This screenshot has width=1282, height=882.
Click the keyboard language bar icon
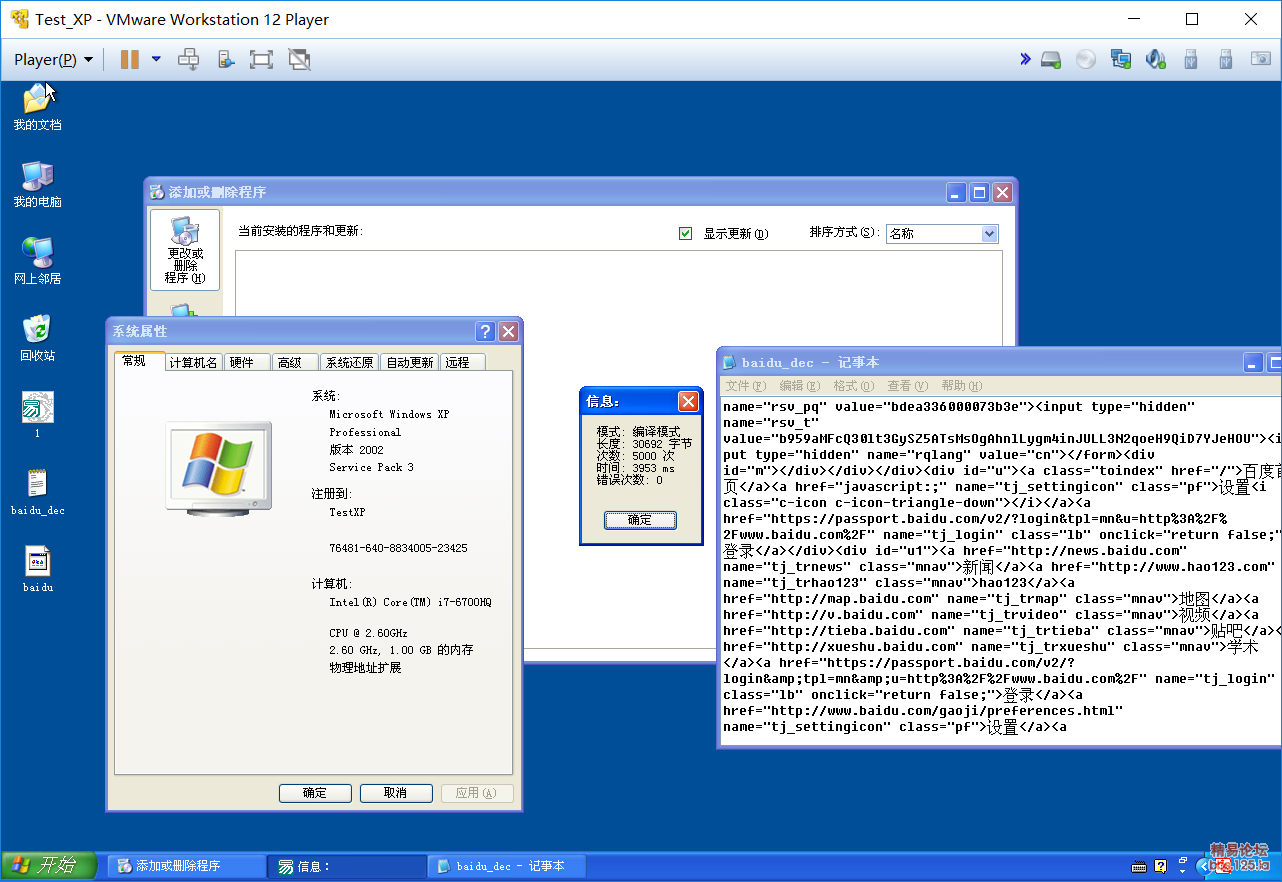(1138, 866)
